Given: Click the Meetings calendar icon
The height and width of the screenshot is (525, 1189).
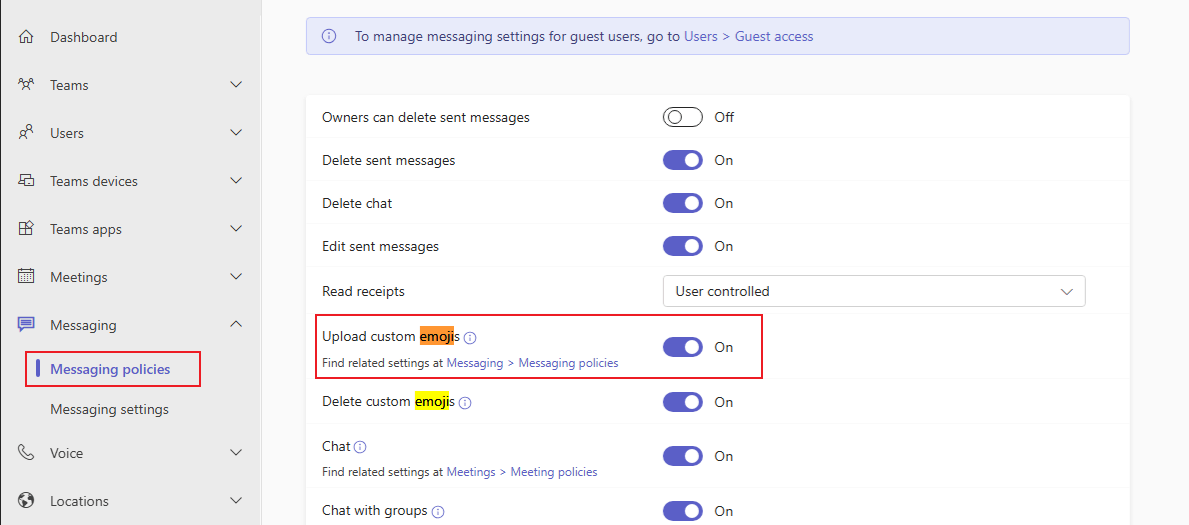Looking at the screenshot, I should click(x=26, y=276).
